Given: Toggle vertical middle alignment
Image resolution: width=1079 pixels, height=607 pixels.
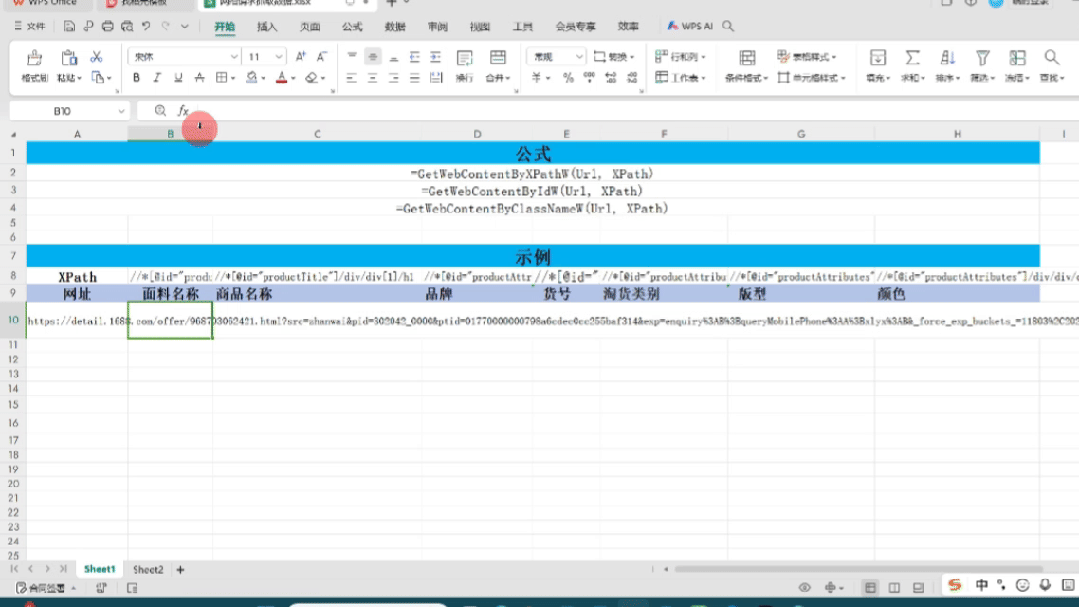Looking at the screenshot, I should [372, 57].
